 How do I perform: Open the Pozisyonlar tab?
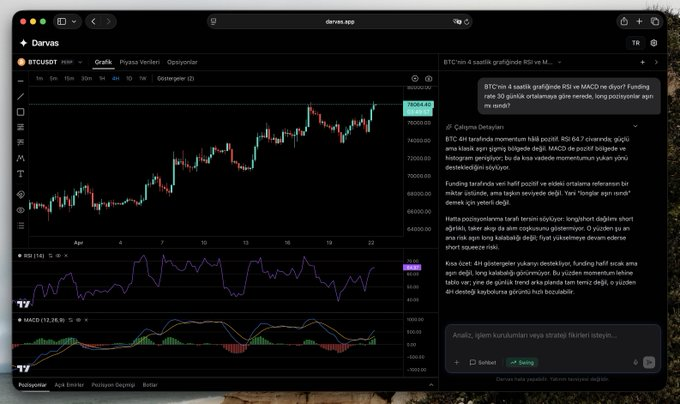(x=33, y=385)
